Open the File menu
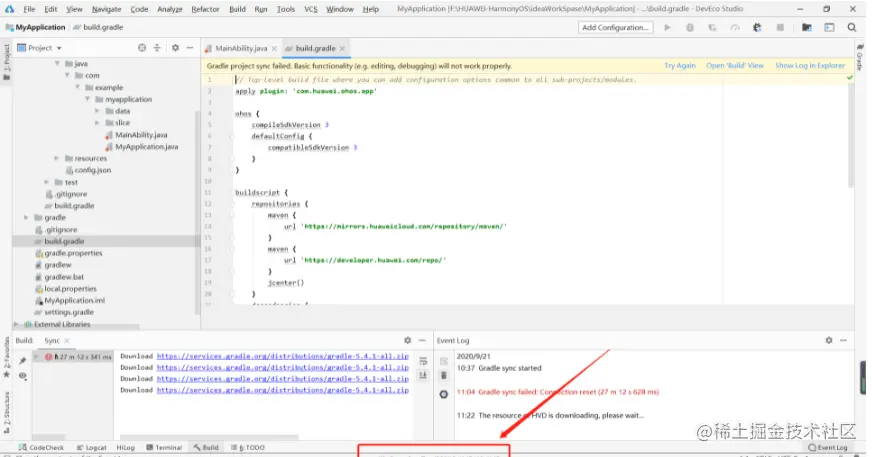Image resolution: width=872 pixels, height=457 pixels. click(x=29, y=9)
